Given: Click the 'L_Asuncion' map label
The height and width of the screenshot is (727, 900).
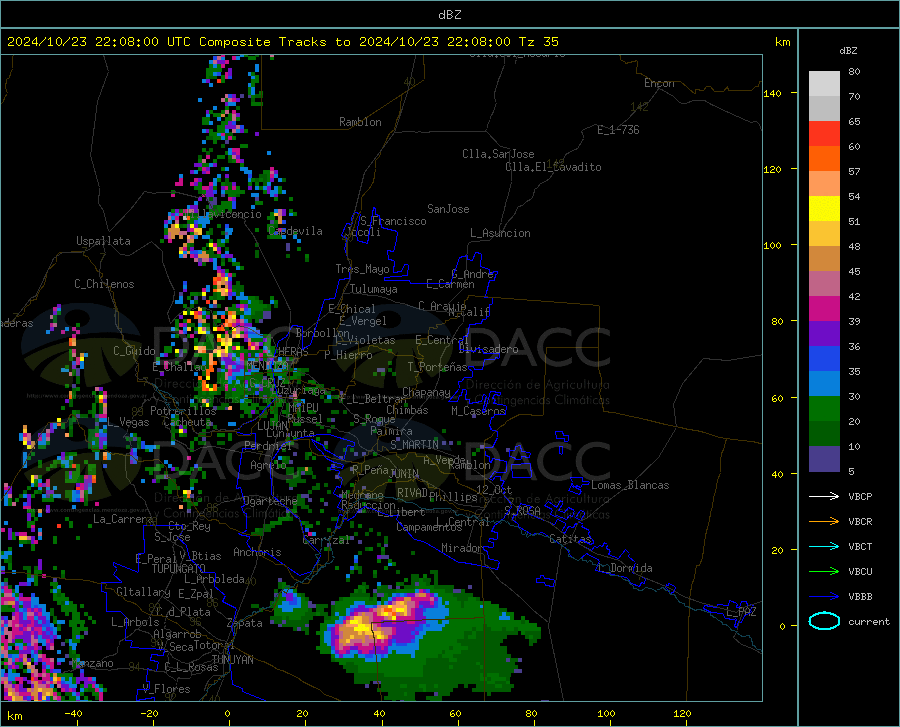Looking at the screenshot, I should point(500,233).
